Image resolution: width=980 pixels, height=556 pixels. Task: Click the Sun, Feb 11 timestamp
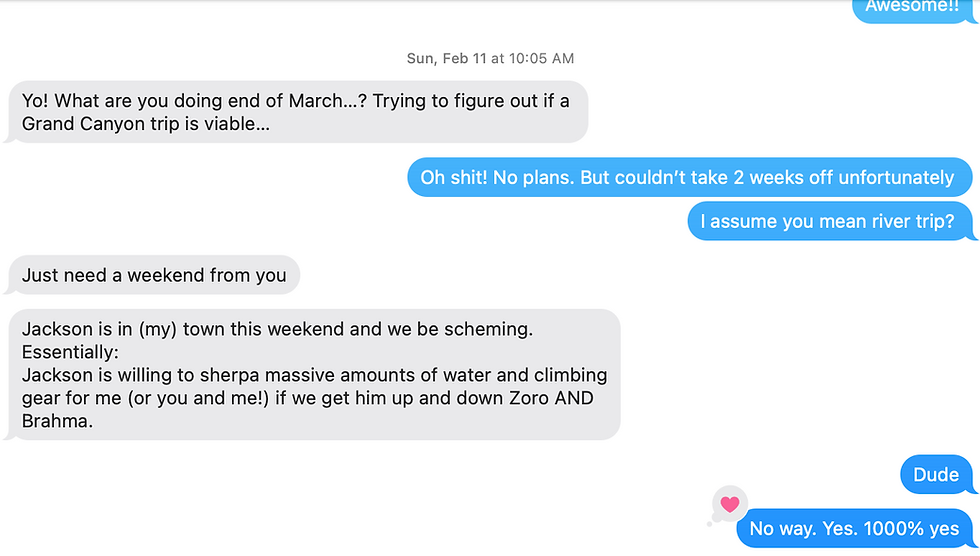[x=490, y=58]
